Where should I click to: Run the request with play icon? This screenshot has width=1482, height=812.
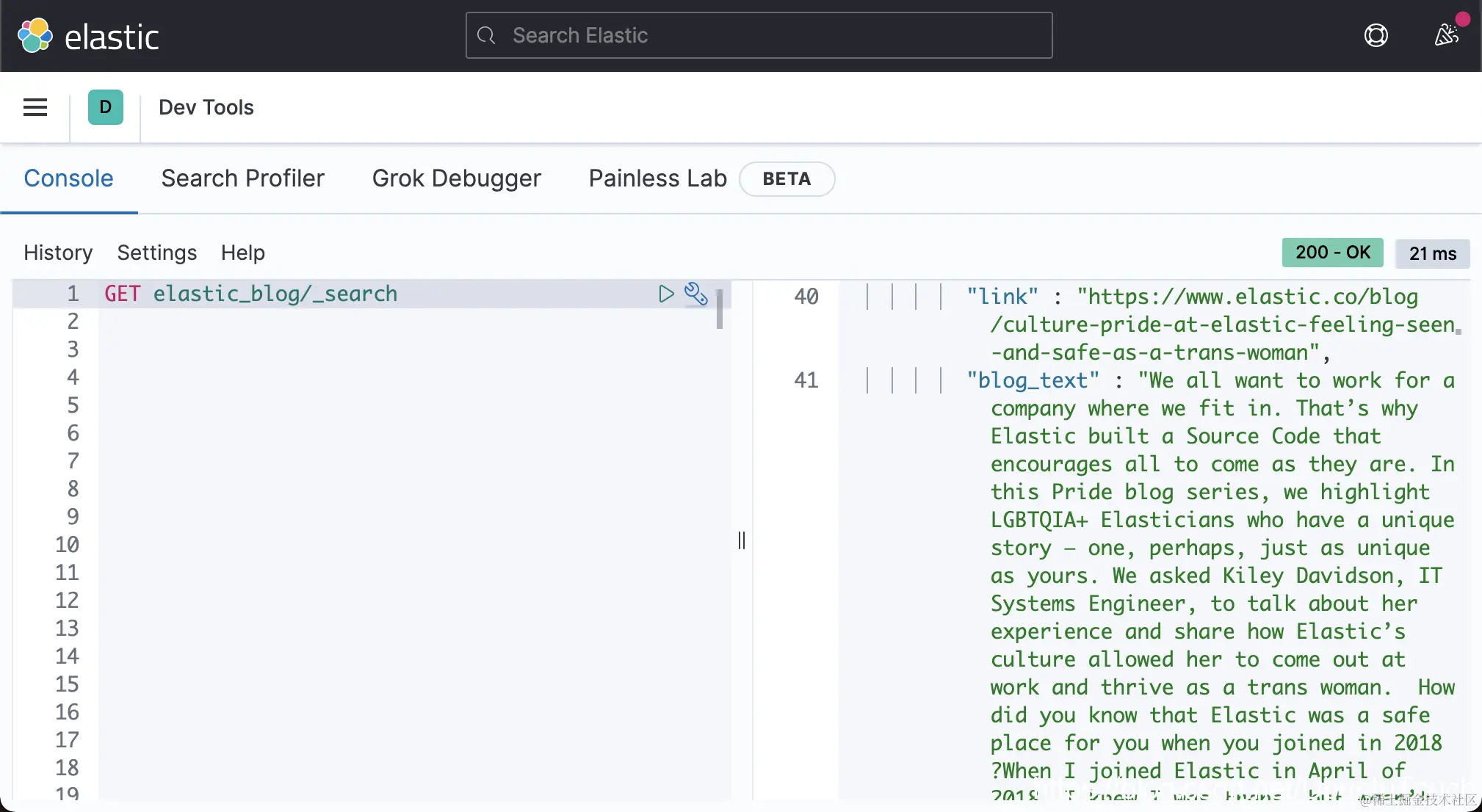(x=665, y=294)
